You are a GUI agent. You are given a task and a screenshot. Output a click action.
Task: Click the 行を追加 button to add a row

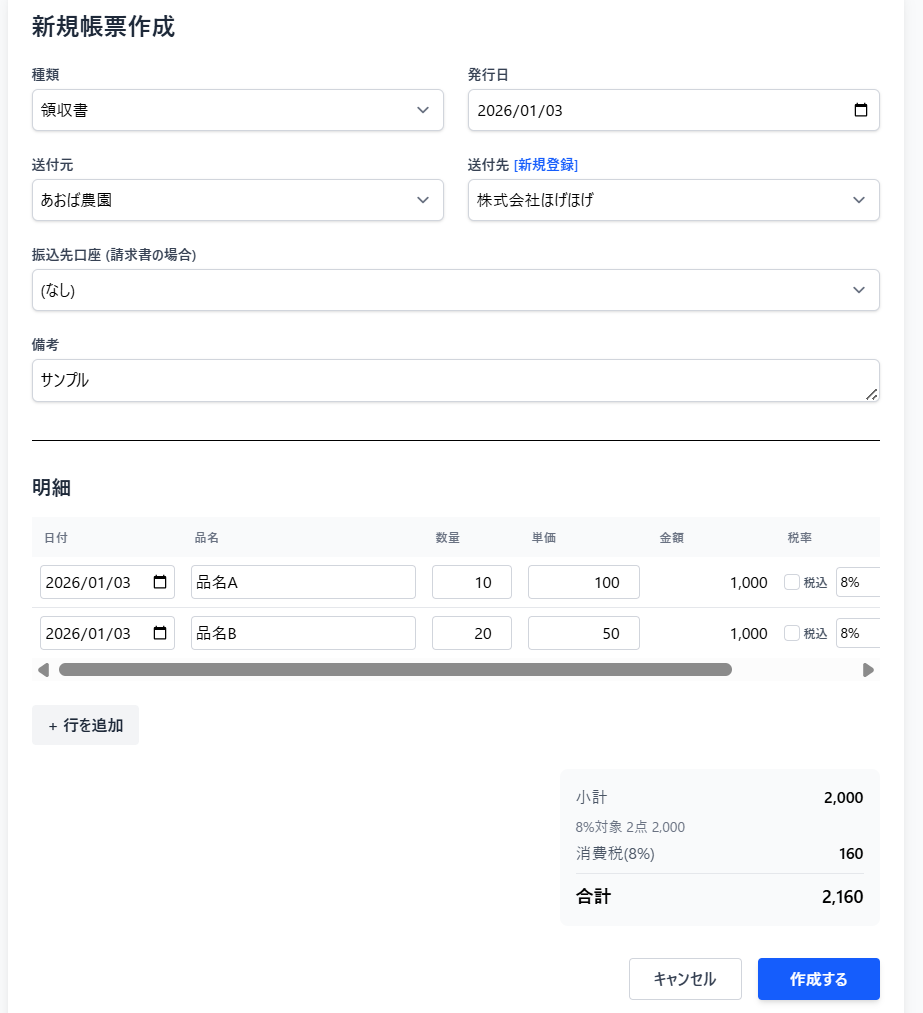click(x=85, y=725)
